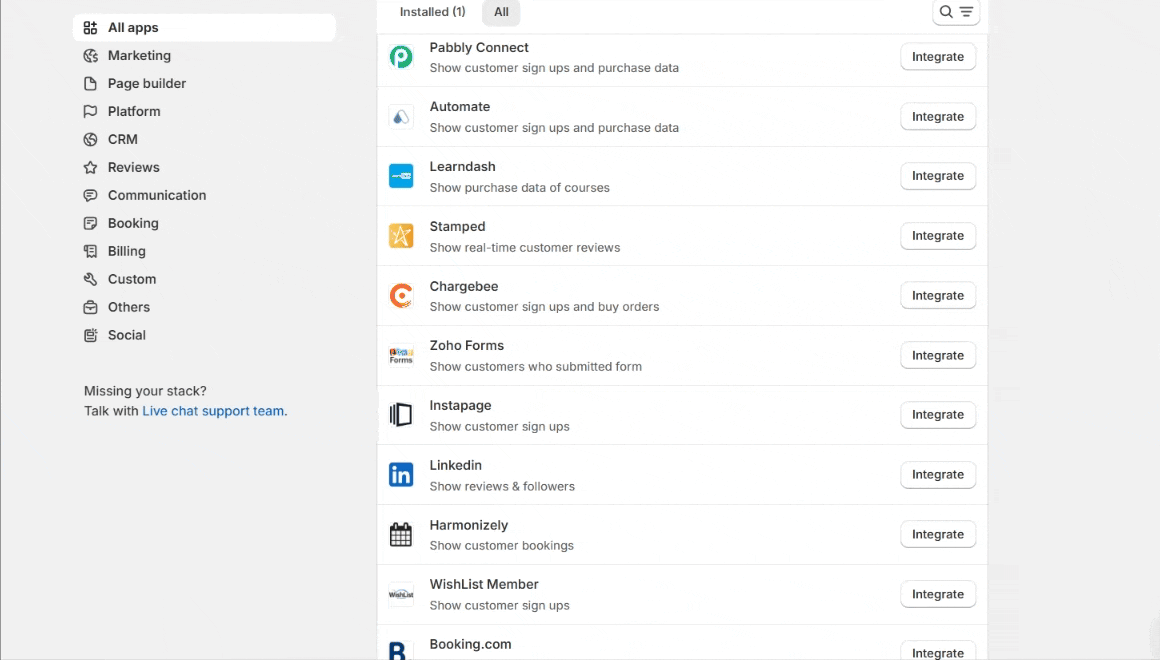
Task: Click the Learndash app logo
Action: pos(401,176)
